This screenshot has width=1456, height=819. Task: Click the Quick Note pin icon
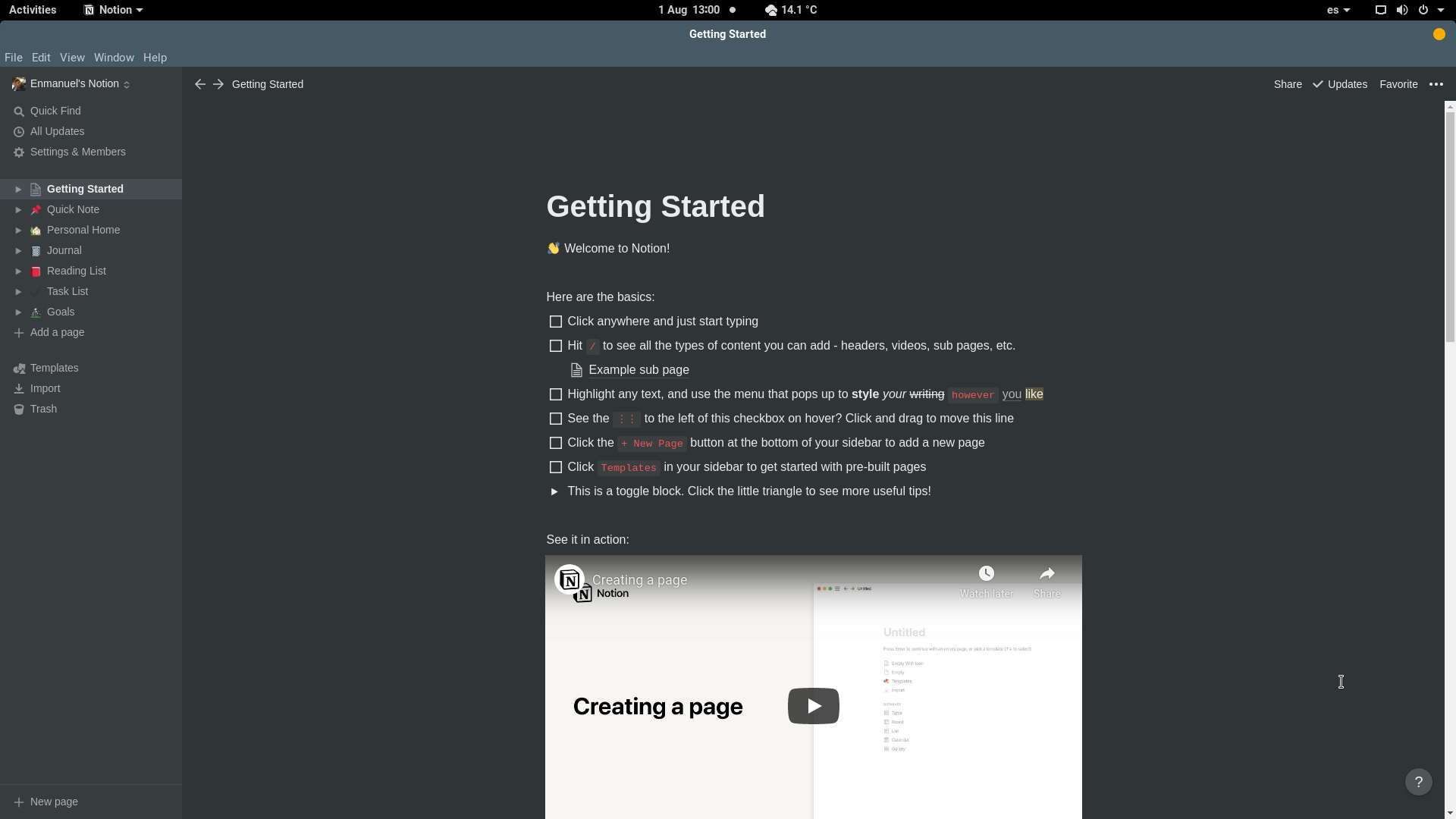(36, 210)
